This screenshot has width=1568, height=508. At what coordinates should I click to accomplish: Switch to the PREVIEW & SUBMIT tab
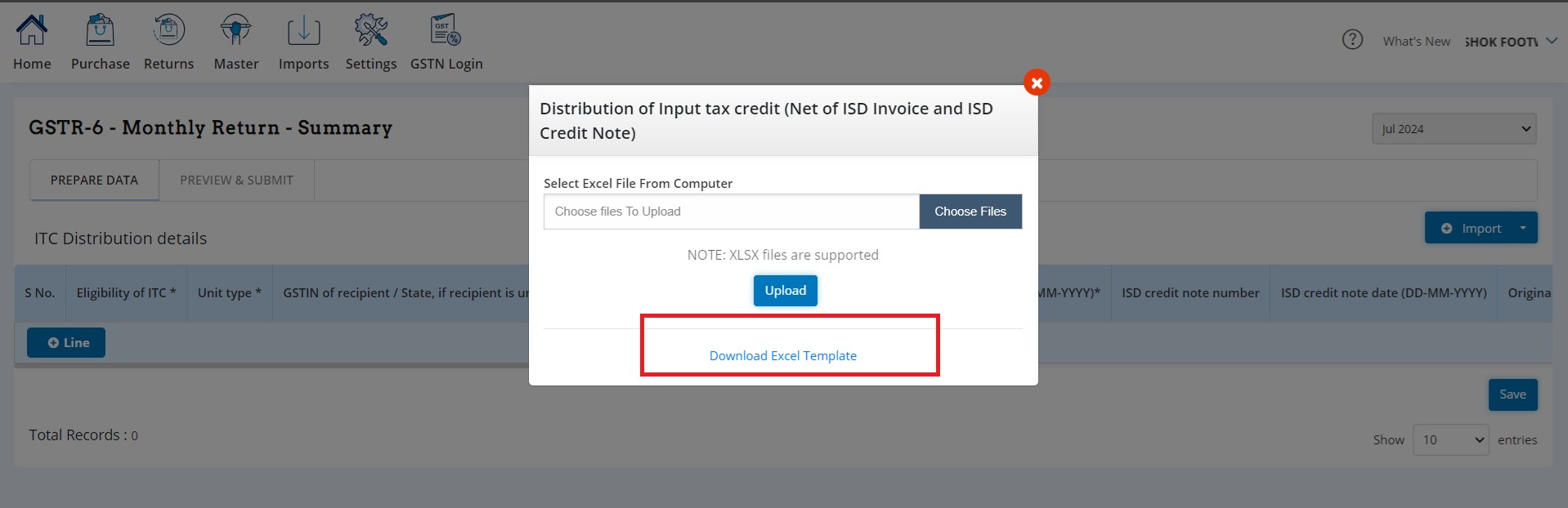click(x=236, y=180)
